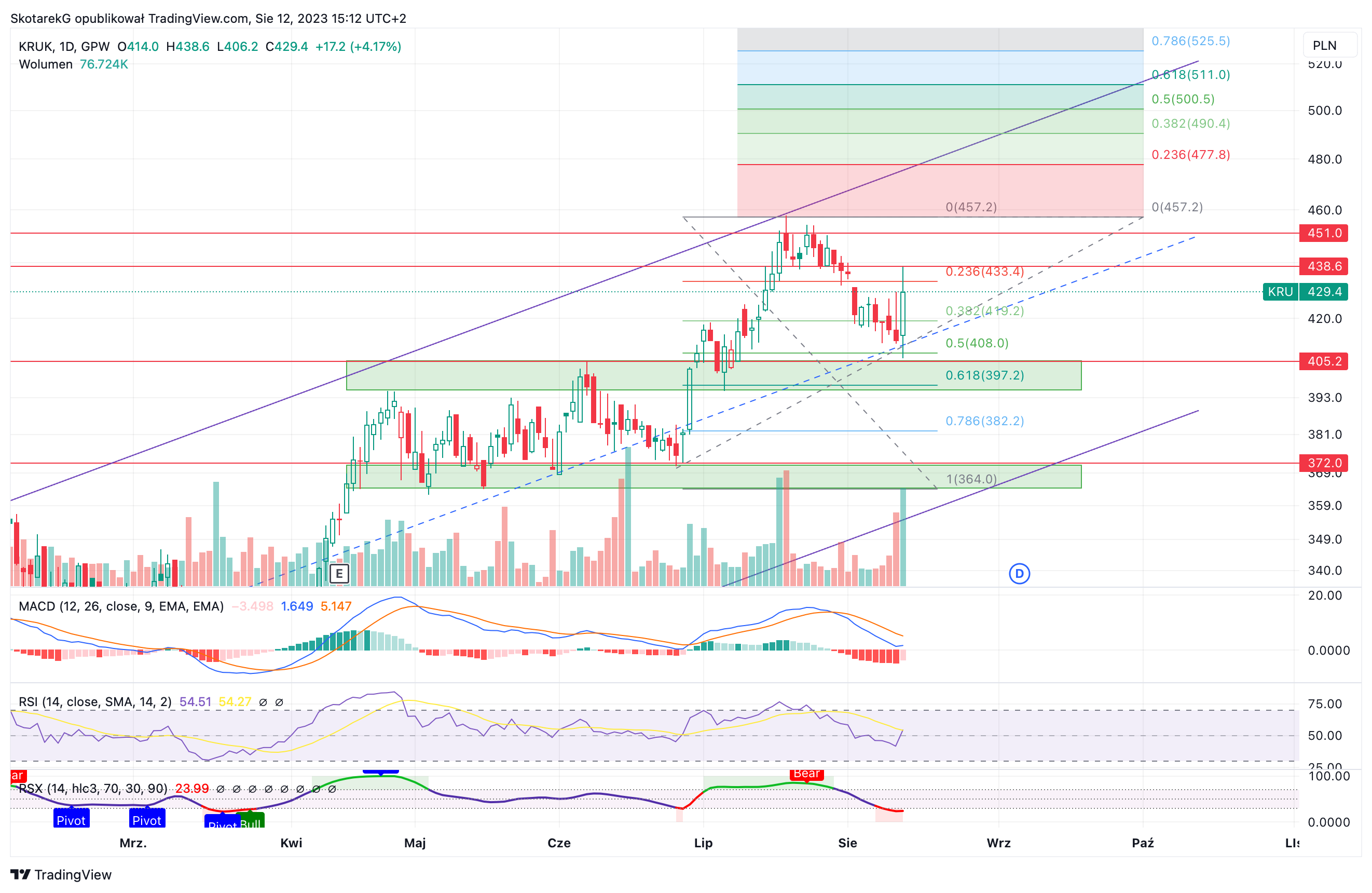Click the PLN currency button
Image resolution: width=1372 pixels, height=893 pixels.
[x=1329, y=46]
